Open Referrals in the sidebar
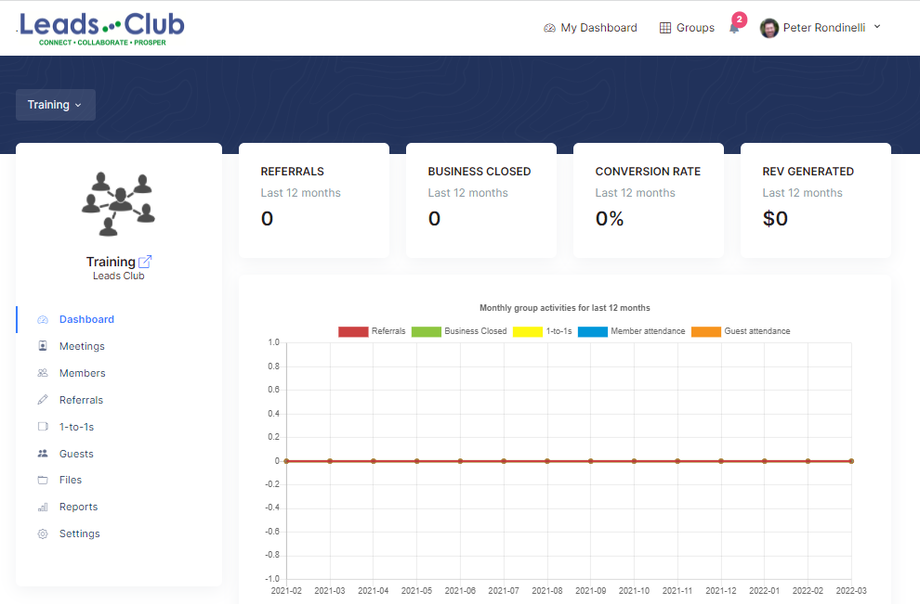 tap(81, 400)
